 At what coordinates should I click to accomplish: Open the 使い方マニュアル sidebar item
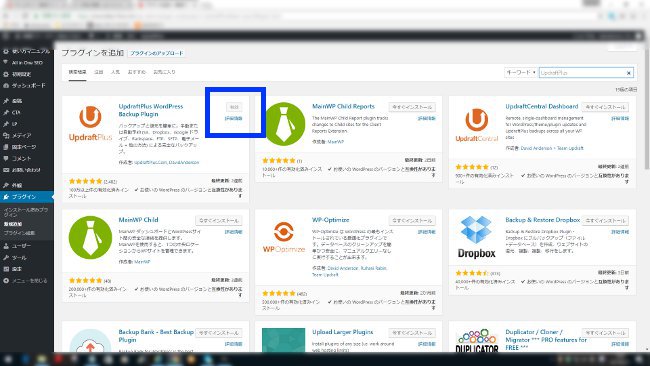coord(27,51)
